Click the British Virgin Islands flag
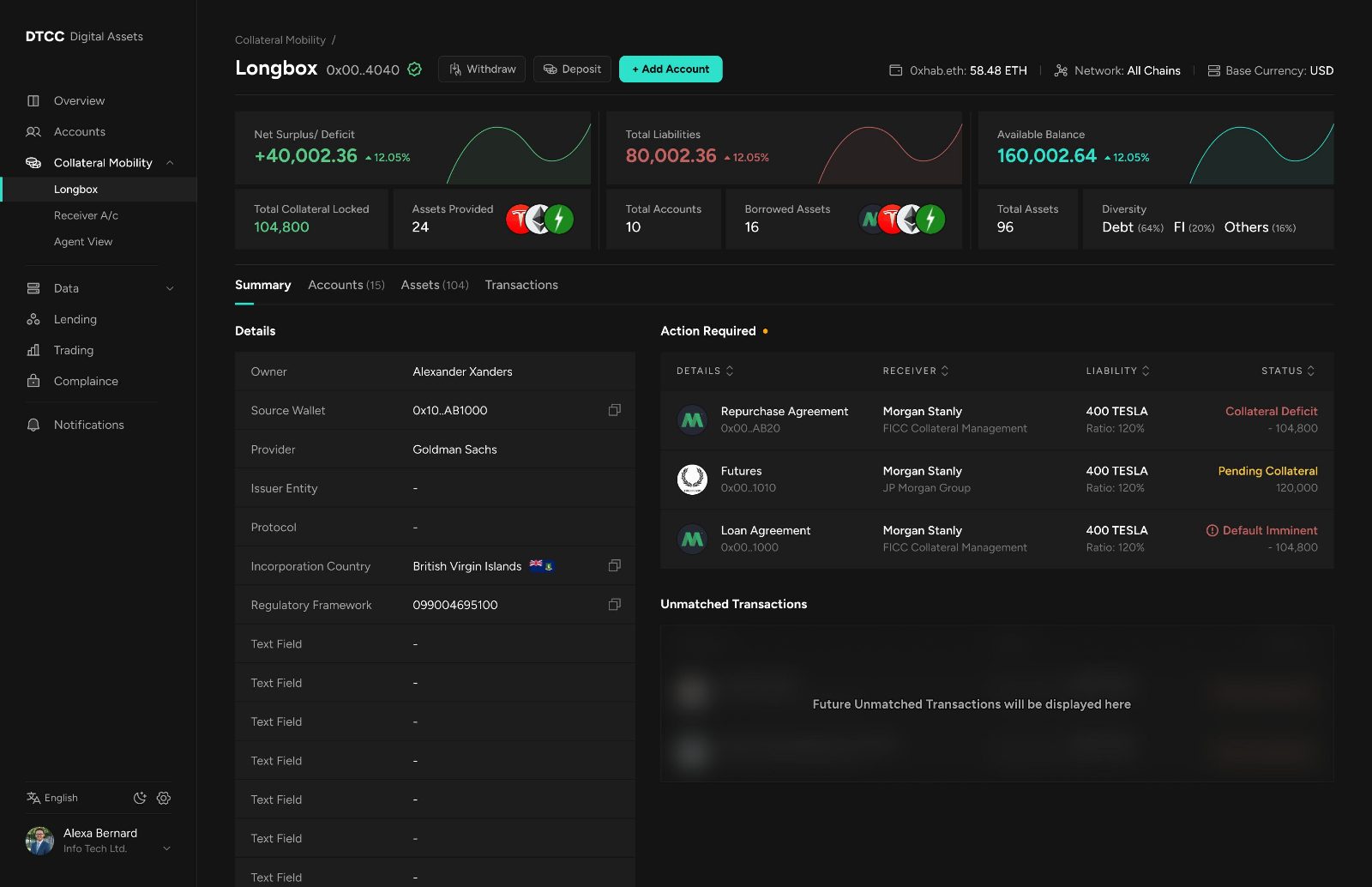This screenshot has width=1372, height=887. tap(541, 565)
